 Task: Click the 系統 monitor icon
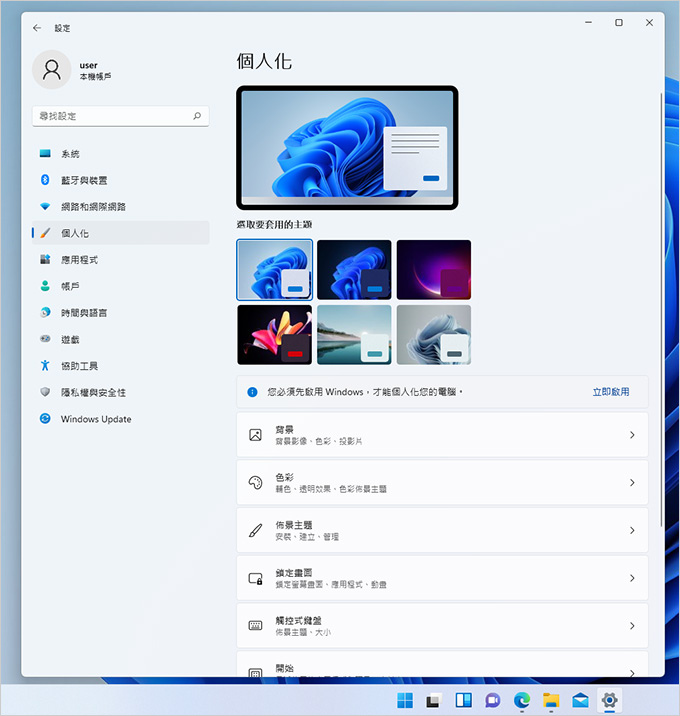click(x=45, y=153)
